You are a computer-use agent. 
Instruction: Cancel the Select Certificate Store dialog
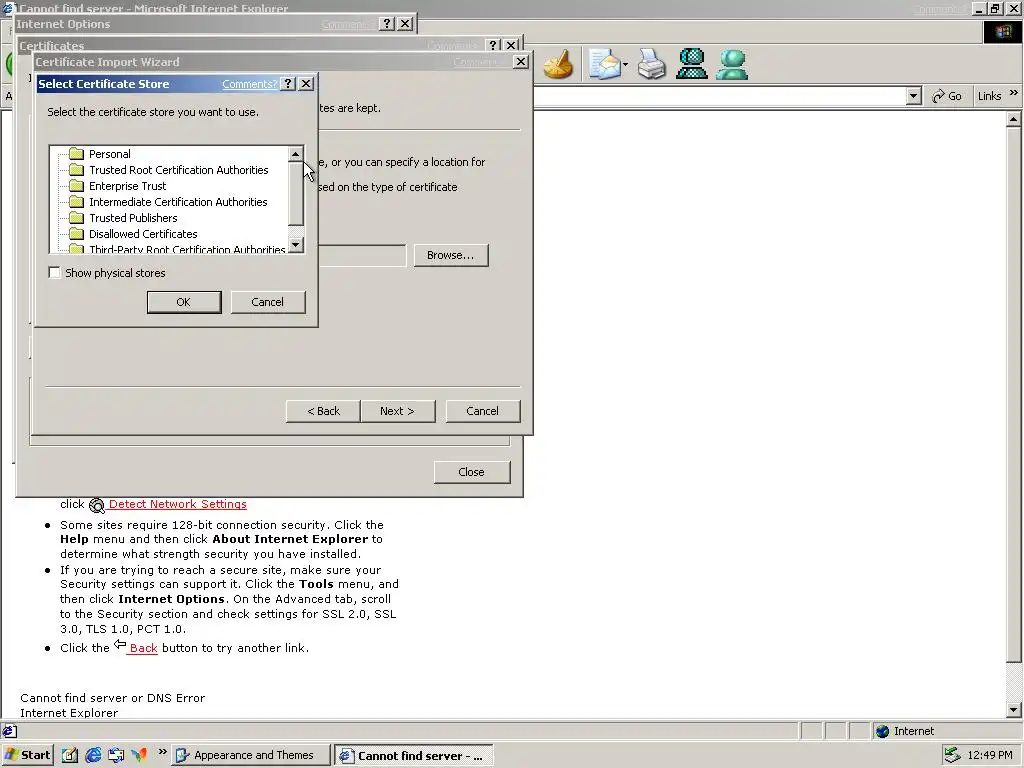268,302
